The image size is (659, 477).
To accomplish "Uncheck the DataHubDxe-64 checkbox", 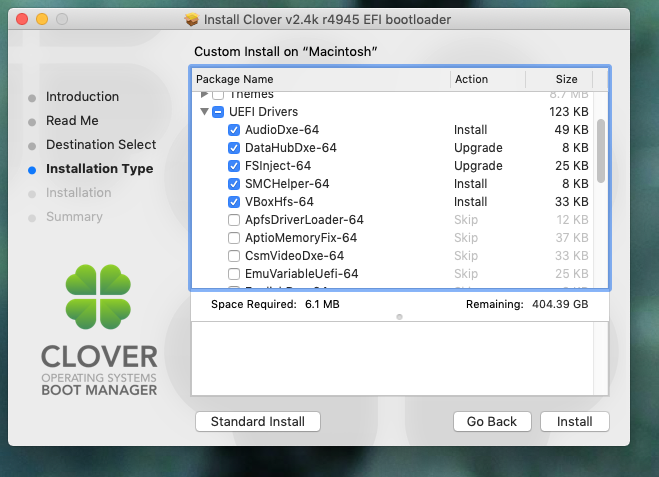I will [x=234, y=148].
